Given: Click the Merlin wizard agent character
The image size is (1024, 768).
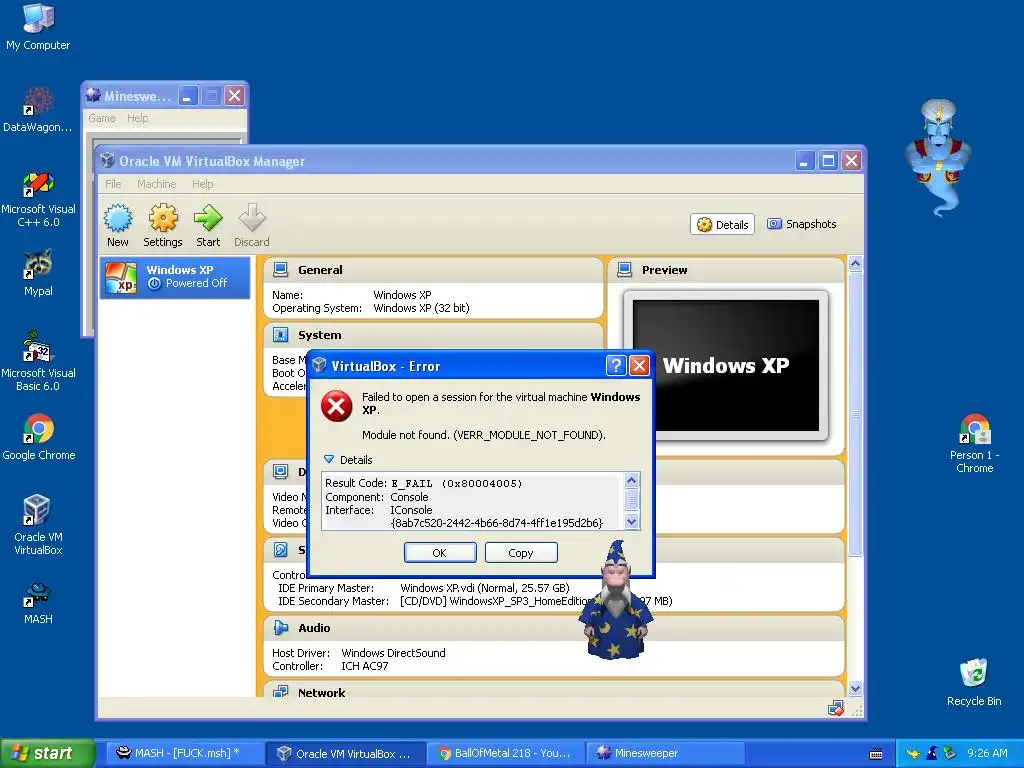Looking at the screenshot, I should tap(616, 600).
